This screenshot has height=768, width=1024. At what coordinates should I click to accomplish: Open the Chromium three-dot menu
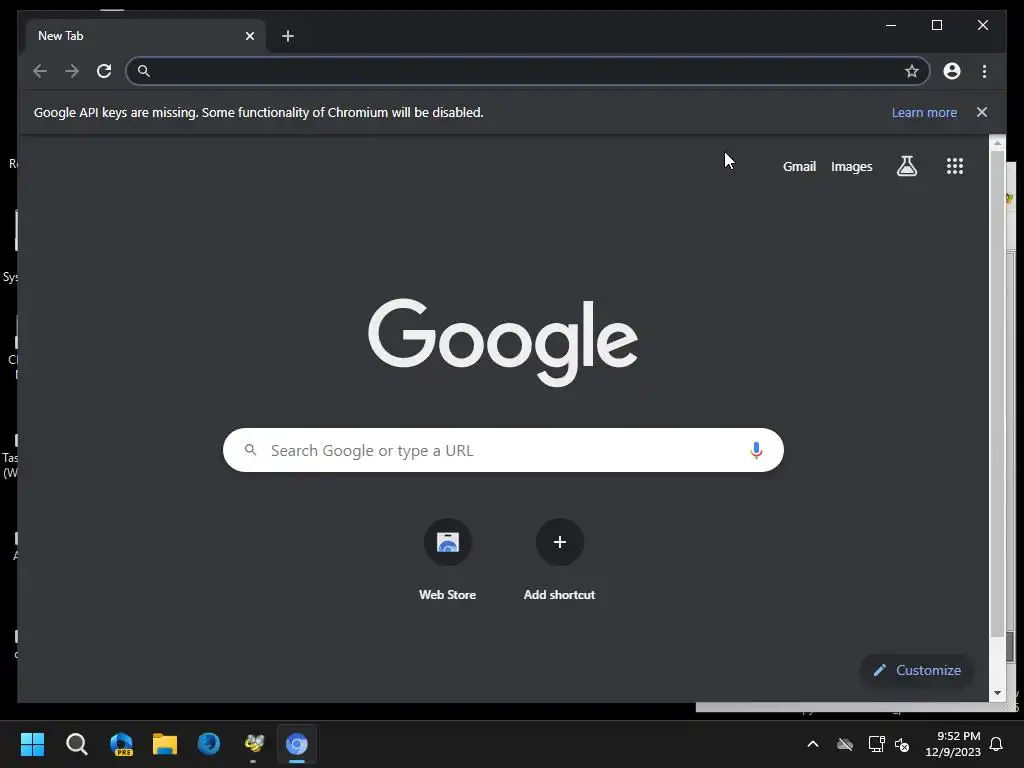984,71
